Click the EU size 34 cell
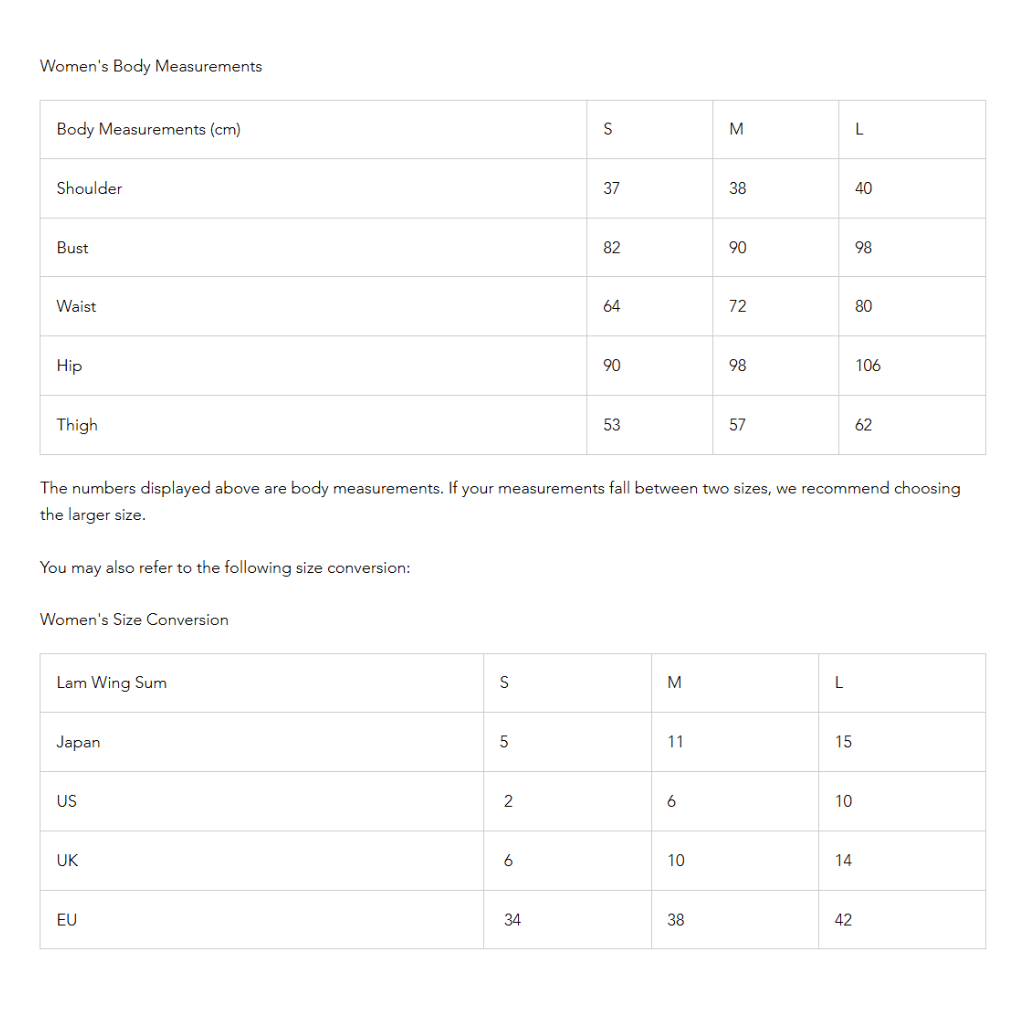Image resolution: width=1024 pixels, height=1024 pixels. (512, 920)
